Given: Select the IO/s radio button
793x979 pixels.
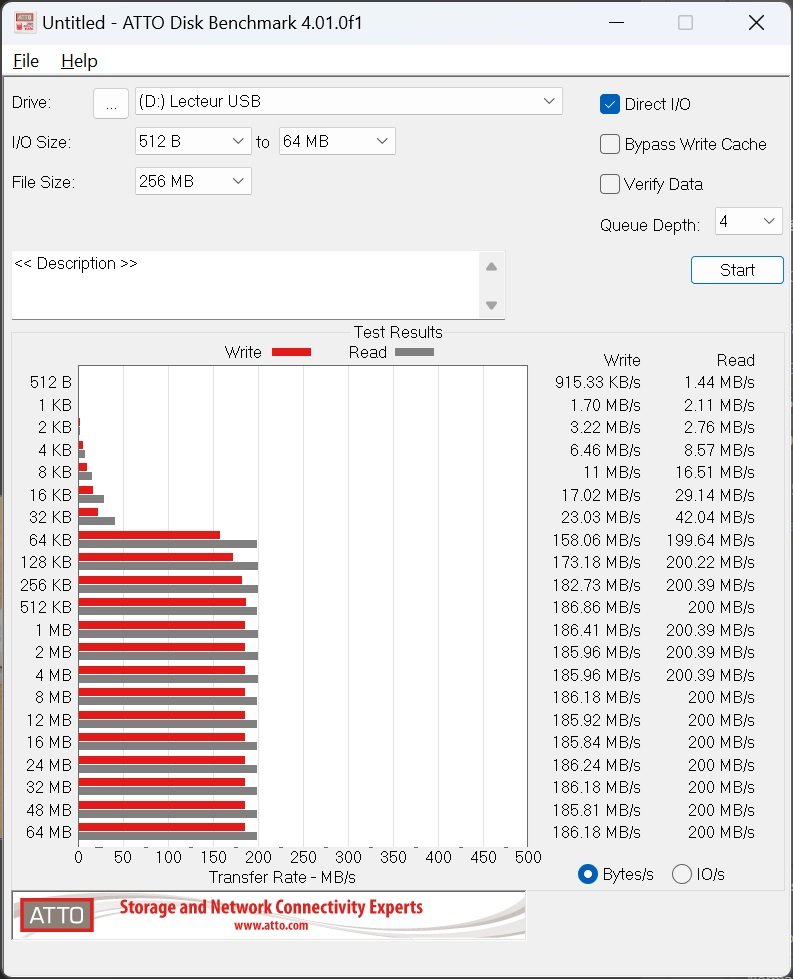Looking at the screenshot, I should pyautogui.click(x=682, y=874).
